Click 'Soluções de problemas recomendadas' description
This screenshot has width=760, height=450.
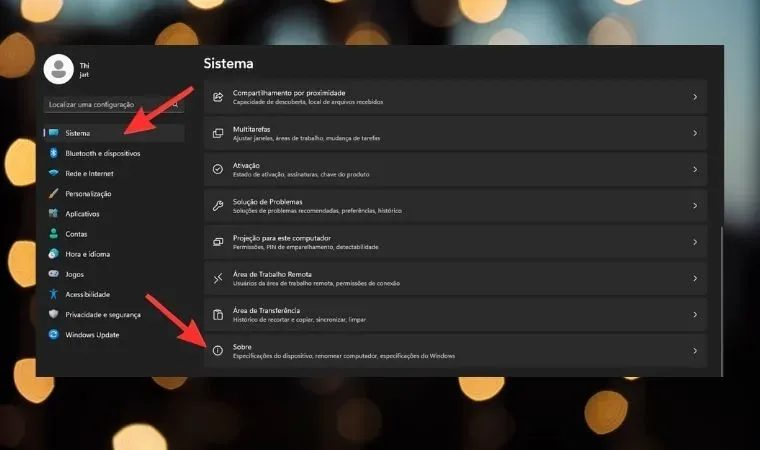pyautogui.click(x=317, y=211)
